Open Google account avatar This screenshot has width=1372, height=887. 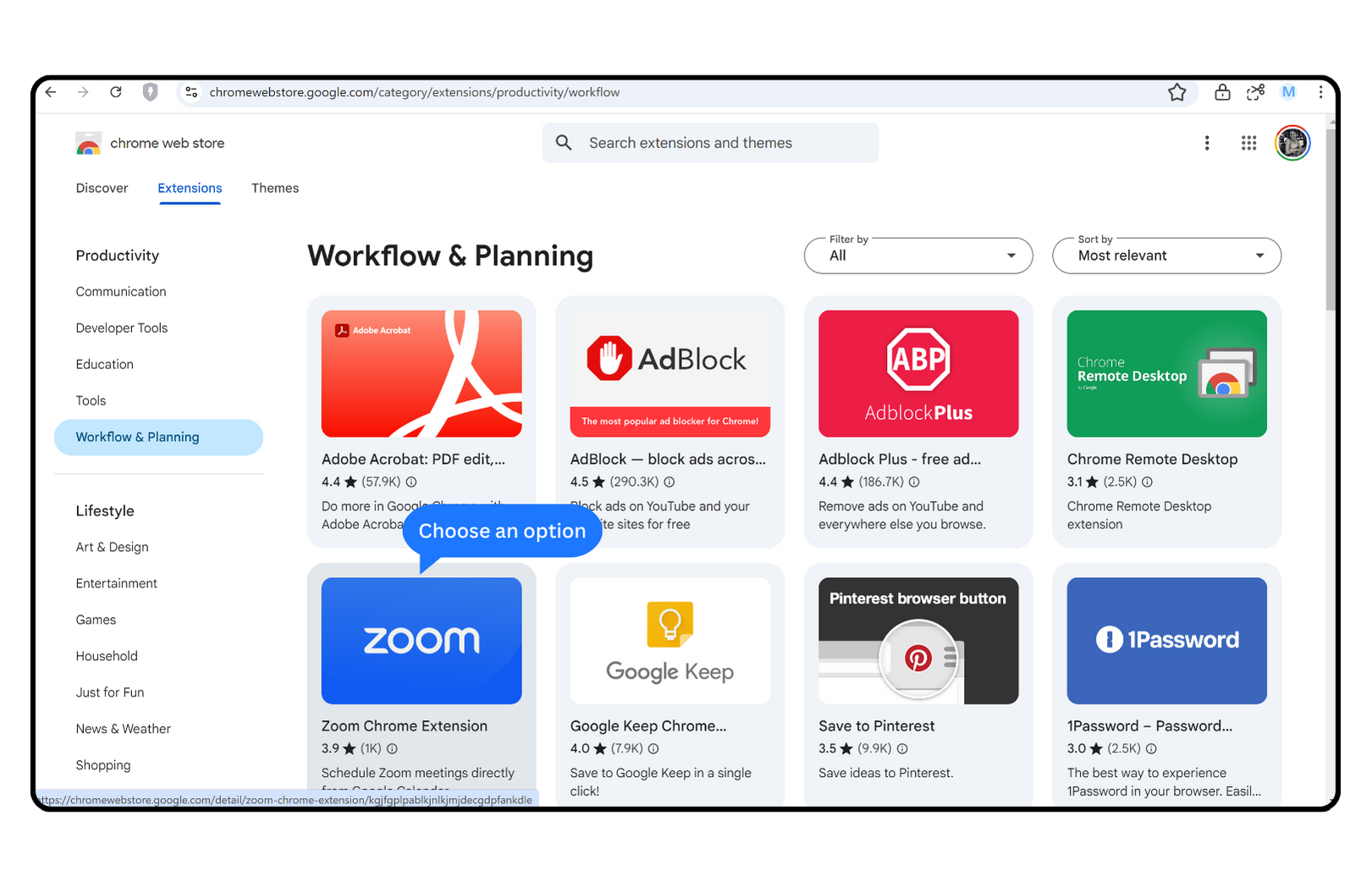click(1292, 143)
